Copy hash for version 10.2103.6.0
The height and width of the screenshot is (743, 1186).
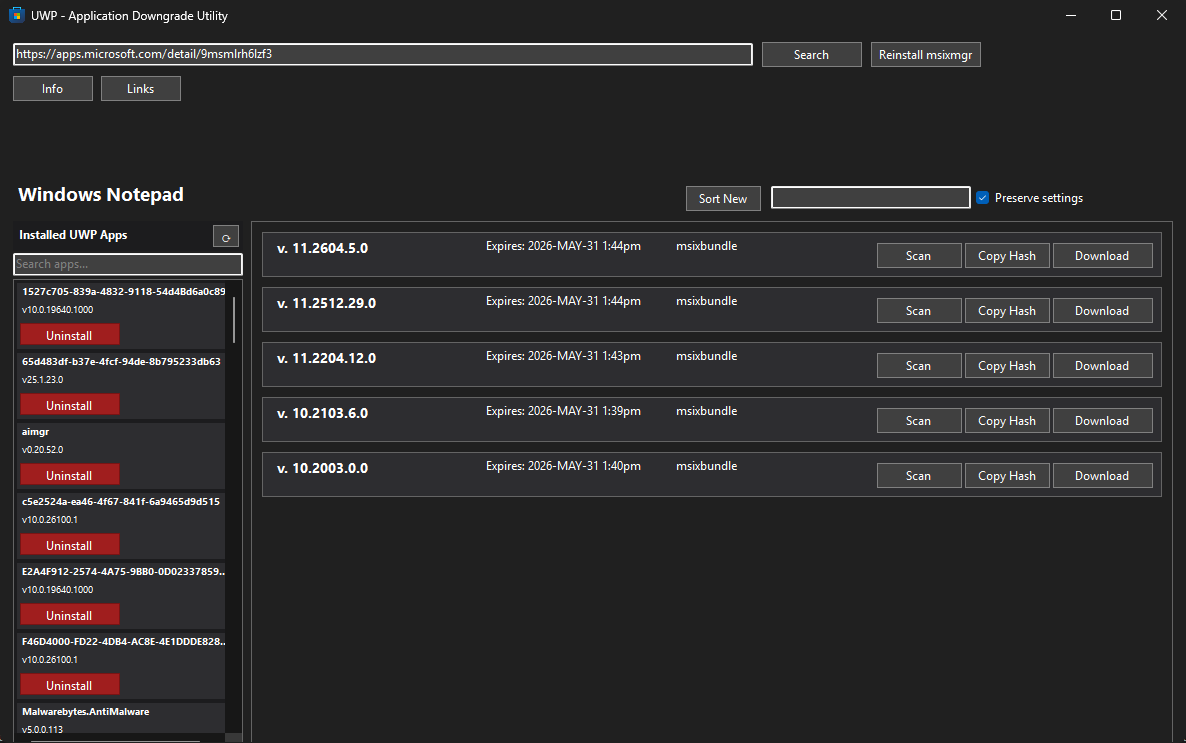(1007, 421)
